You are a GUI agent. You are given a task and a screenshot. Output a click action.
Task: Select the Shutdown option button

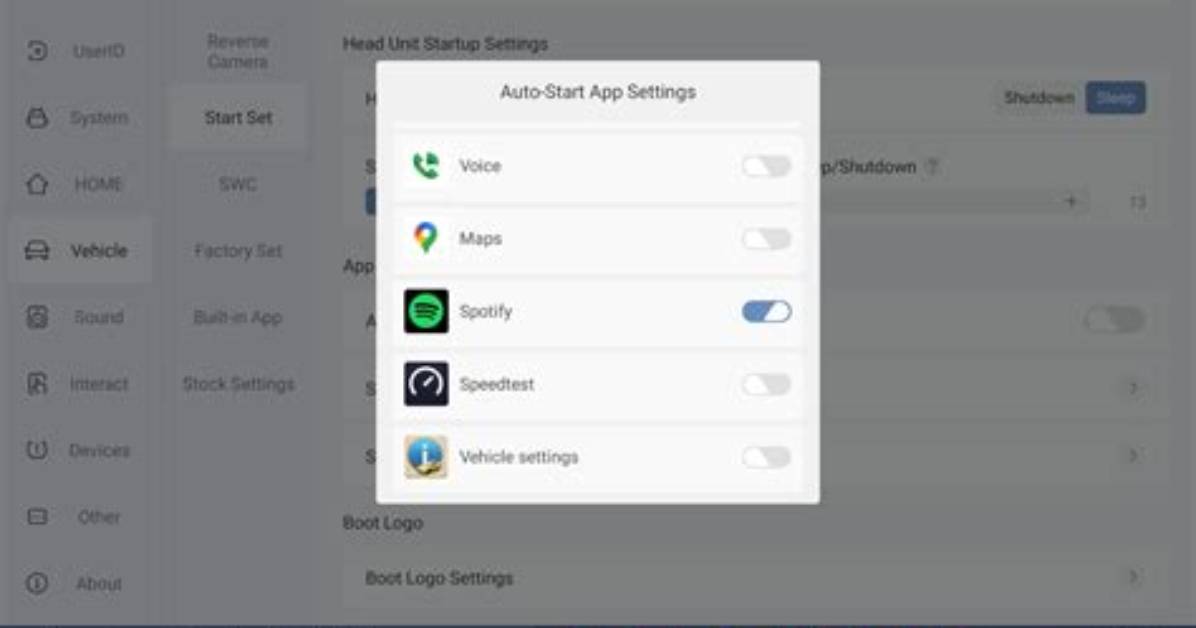point(1039,98)
